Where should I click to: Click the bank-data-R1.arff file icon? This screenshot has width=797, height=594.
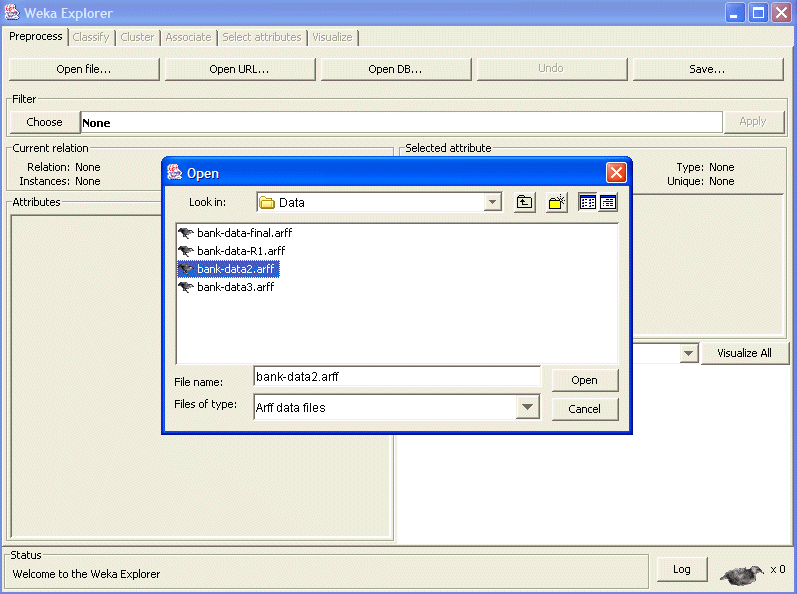[x=186, y=251]
